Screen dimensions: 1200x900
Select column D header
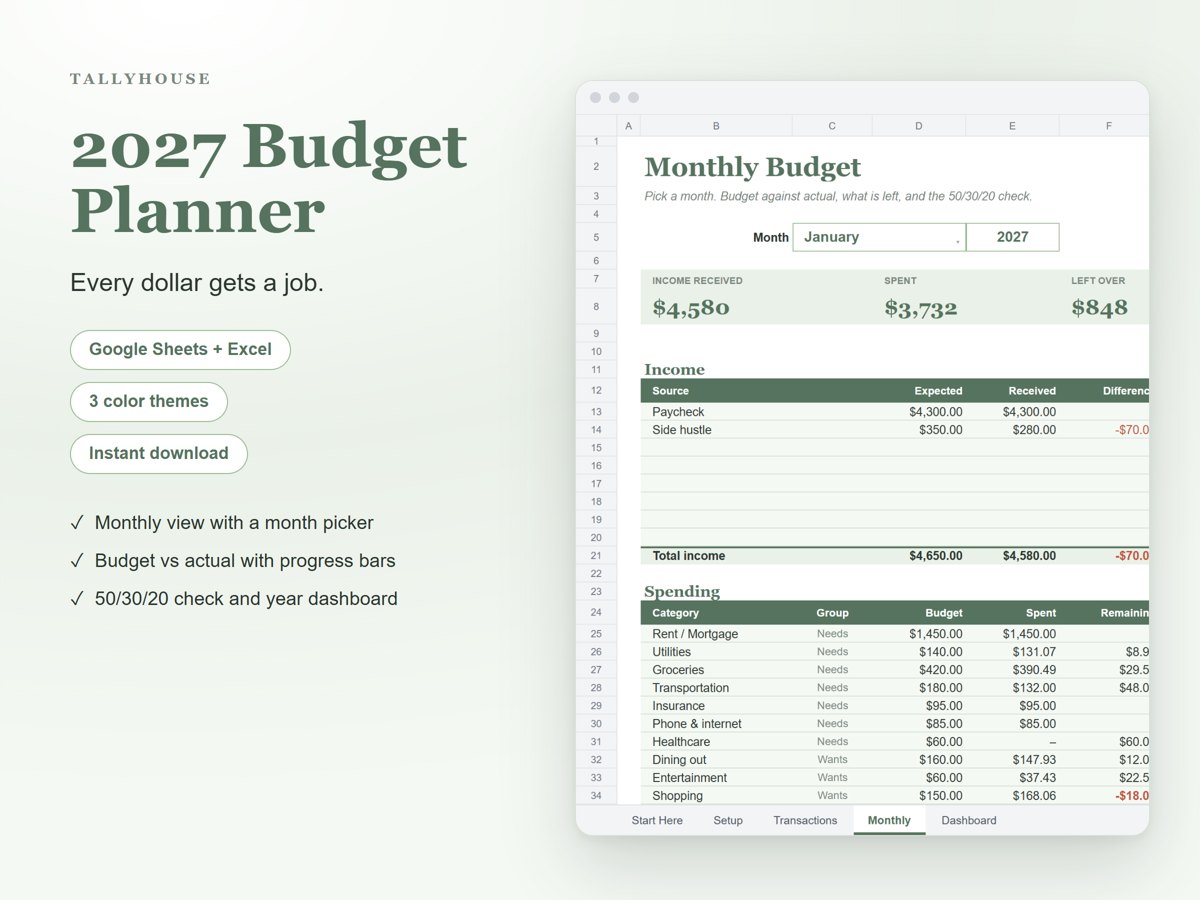coord(918,126)
